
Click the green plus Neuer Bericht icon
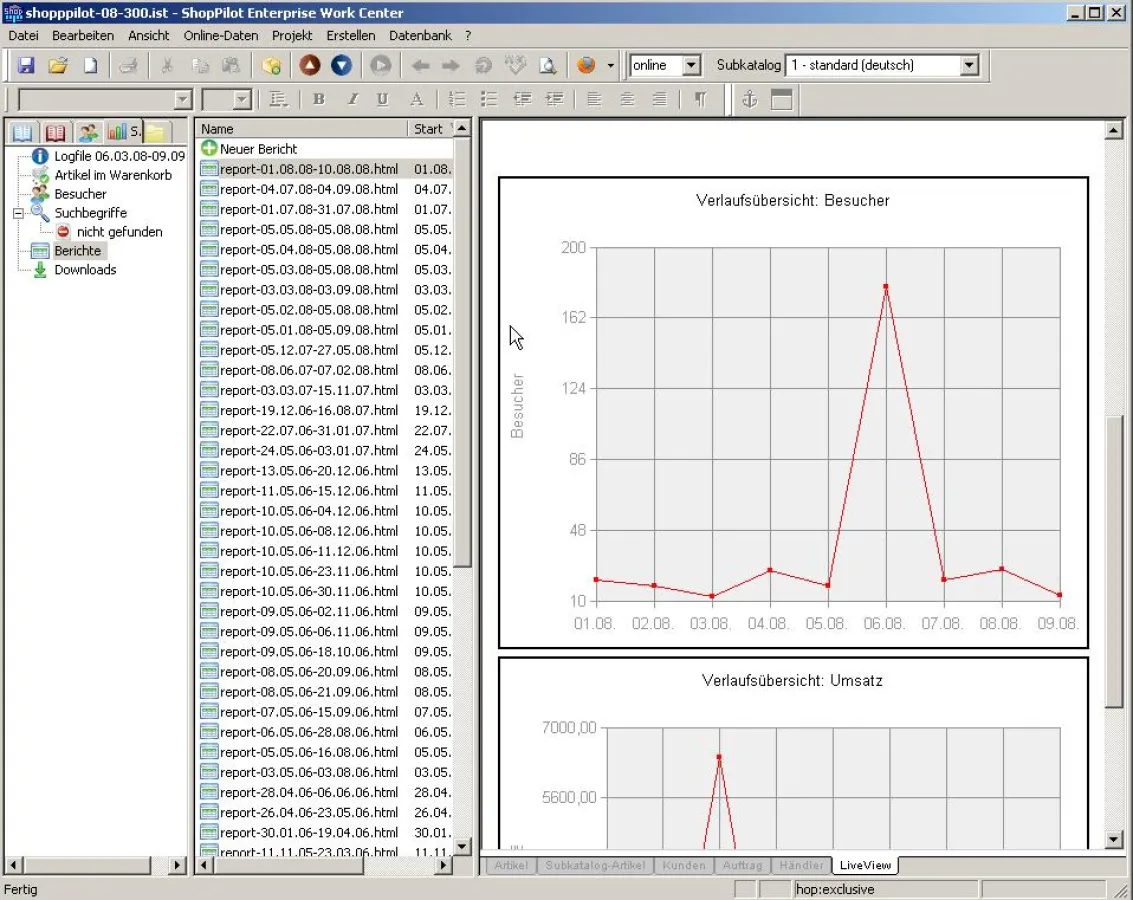click(x=209, y=149)
